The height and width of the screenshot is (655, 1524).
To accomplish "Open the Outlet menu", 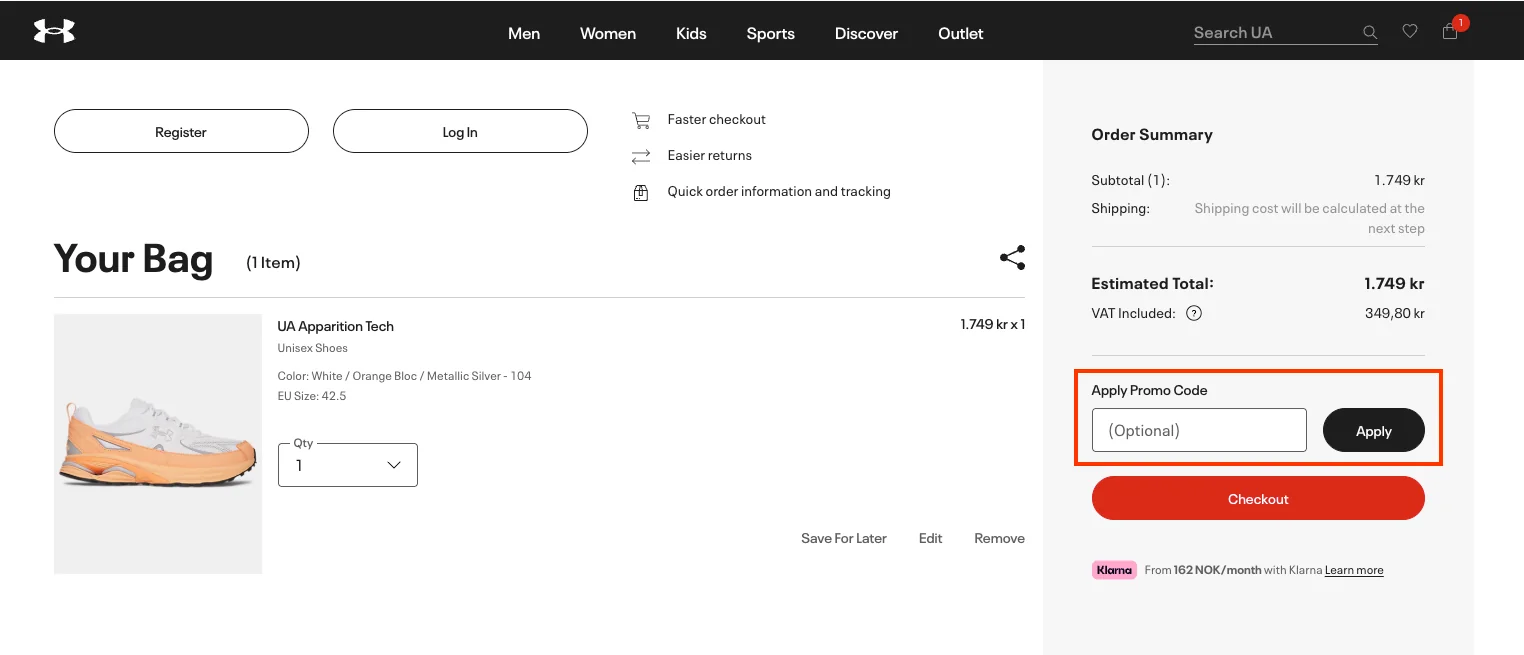I will tap(961, 33).
